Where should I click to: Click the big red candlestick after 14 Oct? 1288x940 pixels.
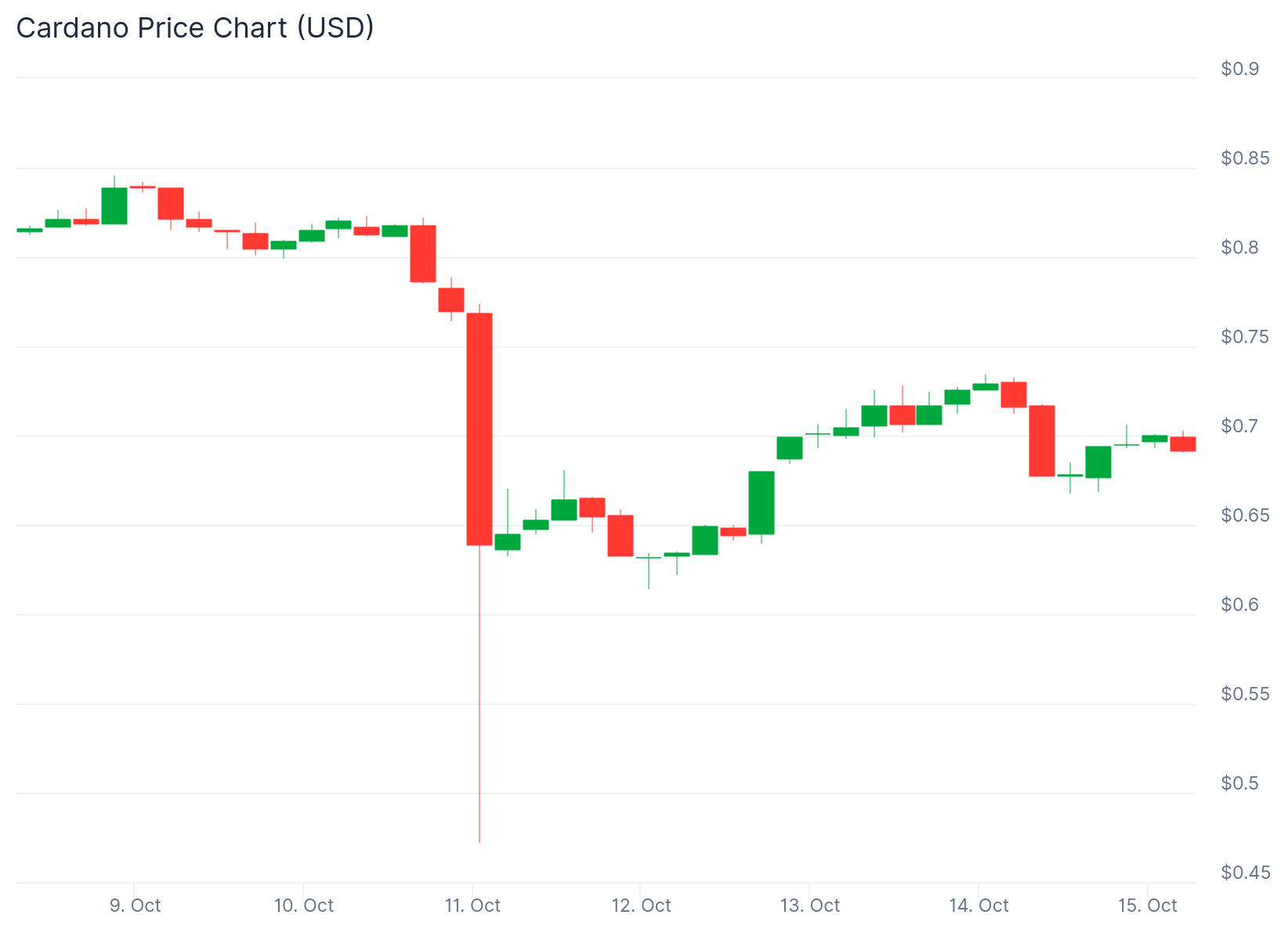coord(1042,440)
